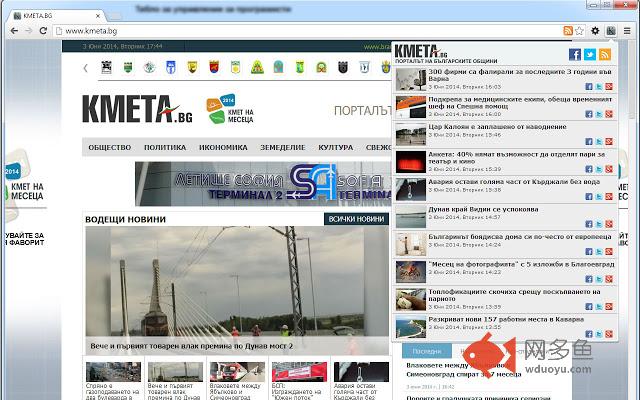Open the ОБЩЕСТВО menu section
The width and height of the screenshot is (640, 400).
[x=110, y=147]
